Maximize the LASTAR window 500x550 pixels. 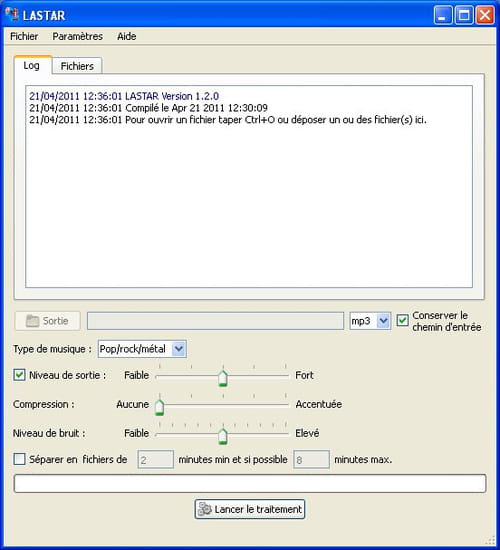click(x=464, y=15)
